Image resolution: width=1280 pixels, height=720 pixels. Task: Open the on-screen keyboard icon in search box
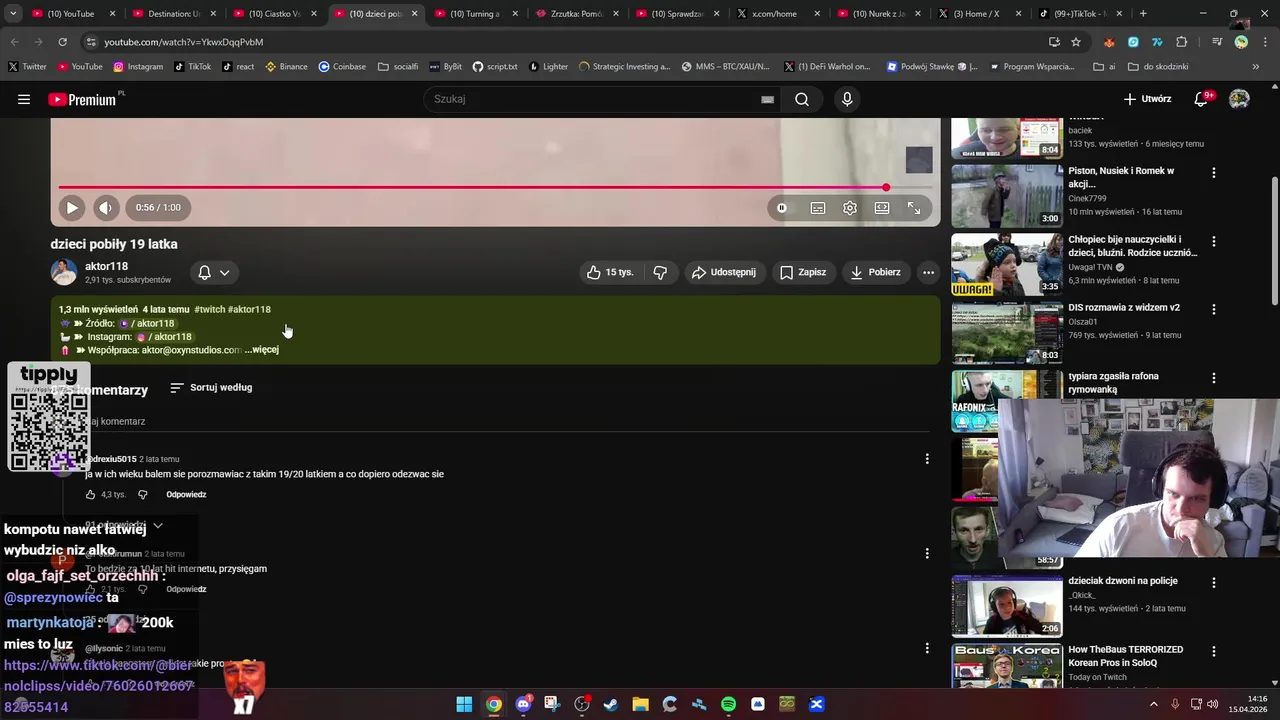click(x=767, y=99)
